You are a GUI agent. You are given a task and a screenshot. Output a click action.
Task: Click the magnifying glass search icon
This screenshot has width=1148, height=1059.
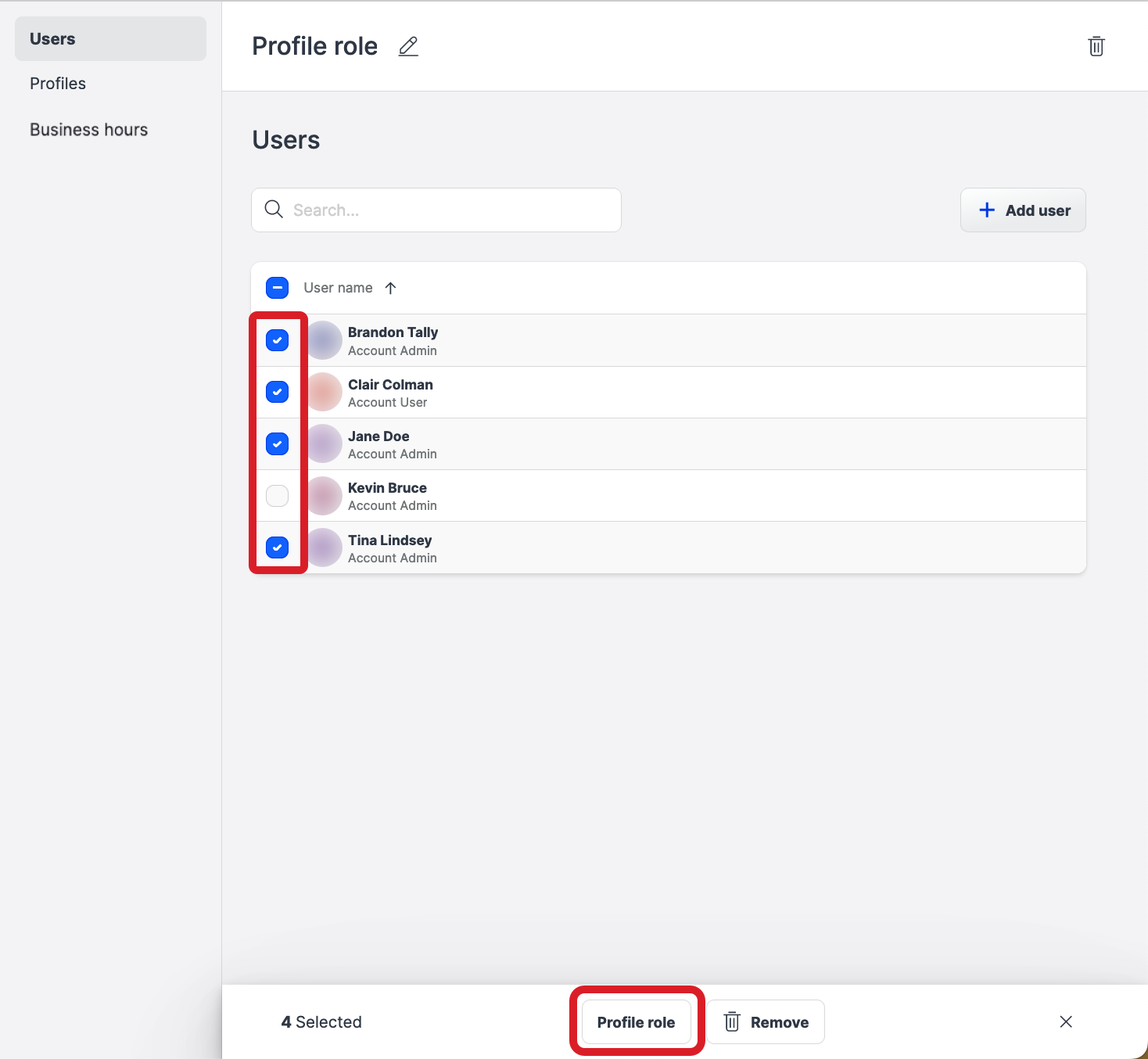click(274, 210)
